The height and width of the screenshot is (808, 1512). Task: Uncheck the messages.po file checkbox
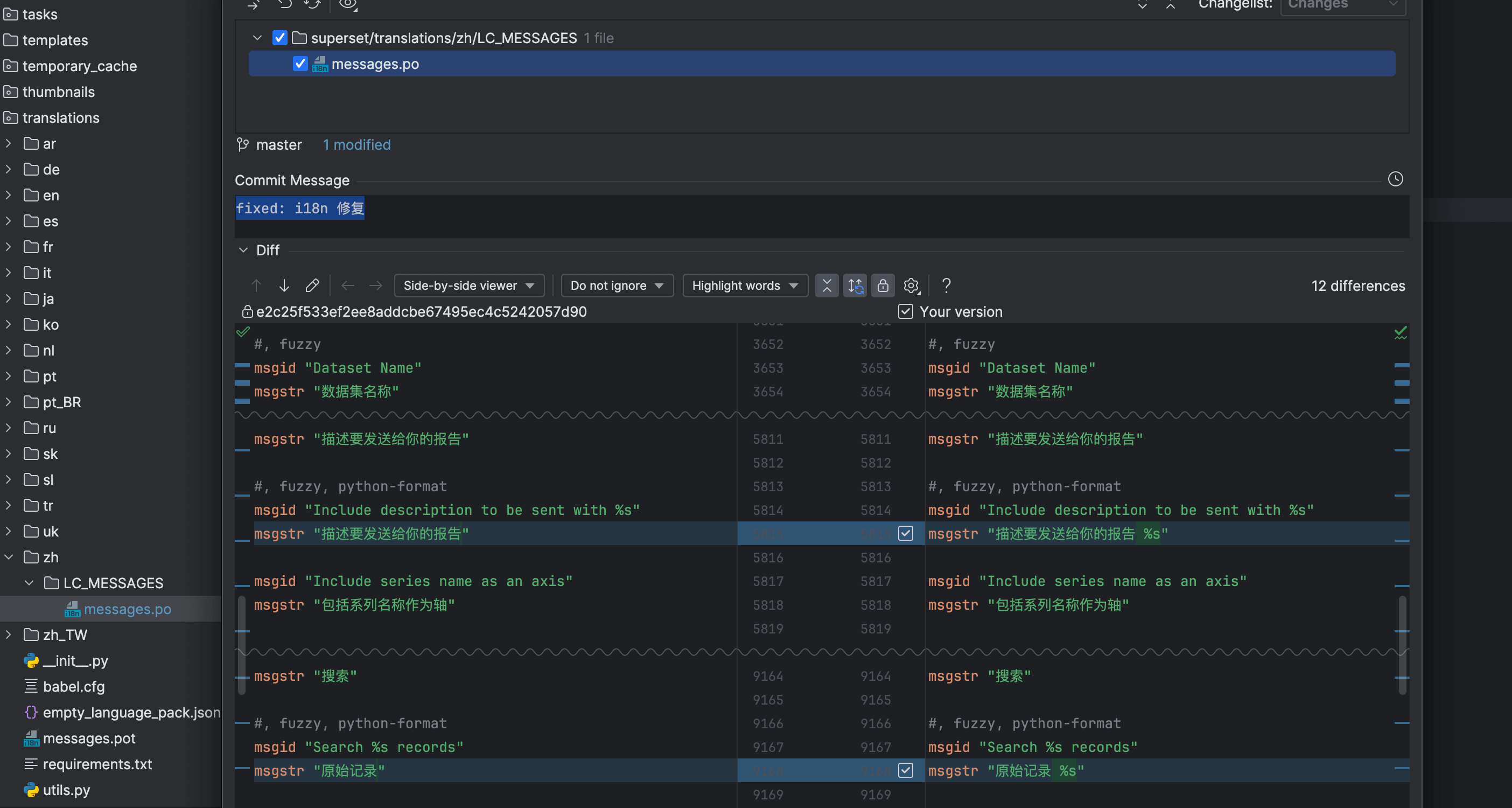pyautogui.click(x=300, y=64)
